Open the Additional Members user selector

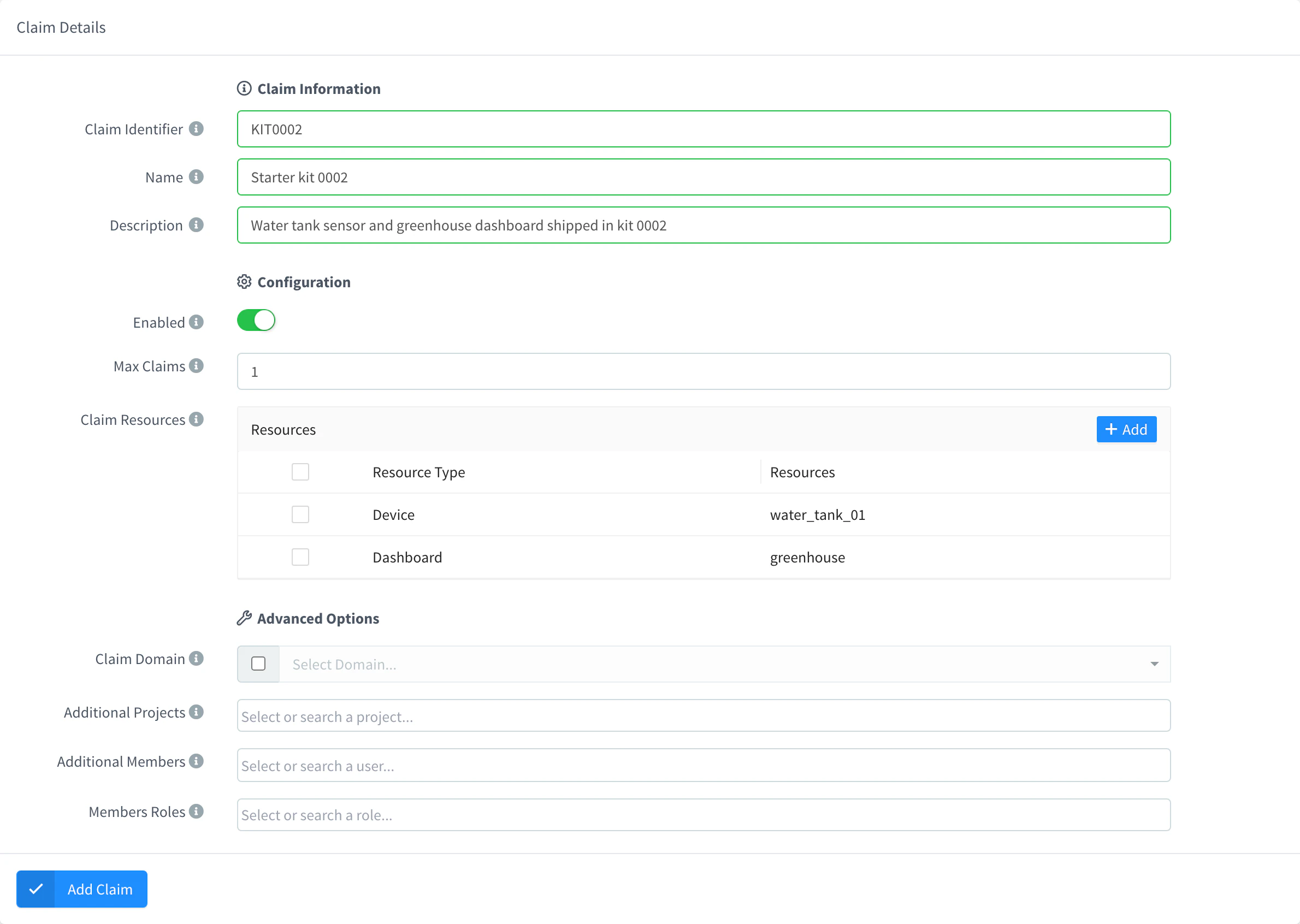pyautogui.click(x=704, y=765)
